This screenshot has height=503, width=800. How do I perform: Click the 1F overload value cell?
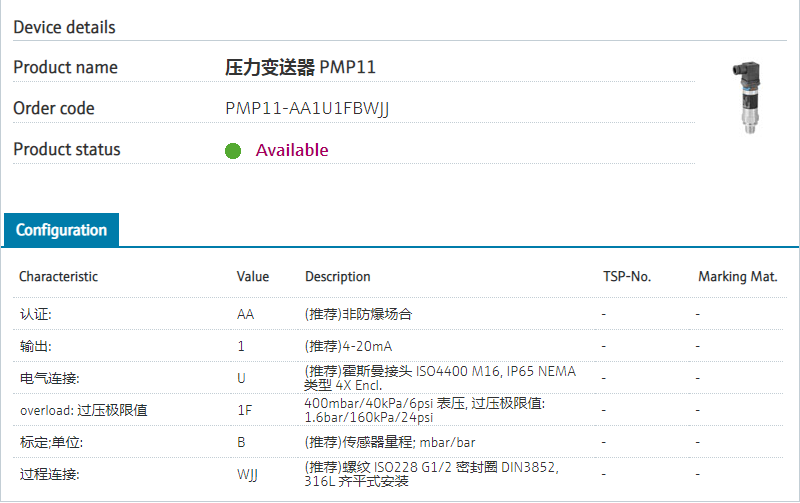[x=244, y=410]
